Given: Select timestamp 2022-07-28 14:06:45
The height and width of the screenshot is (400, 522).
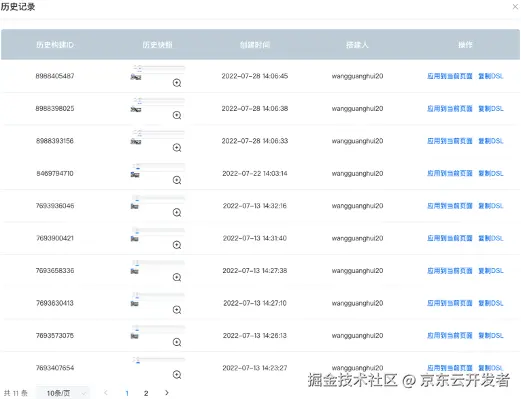Looking at the screenshot, I should pos(255,76).
